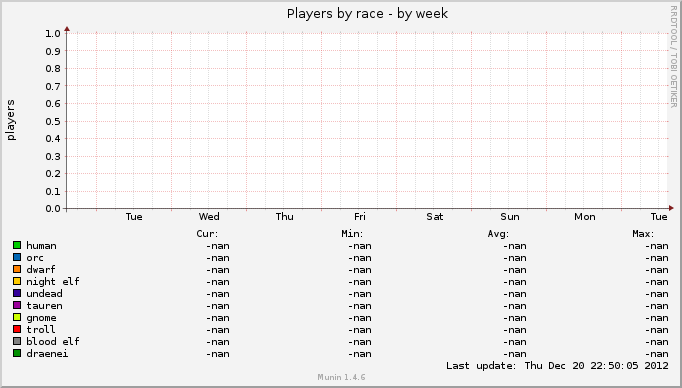682x388 pixels.
Task: Click the 'Max:' column header
Action: pyautogui.click(x=643, y=234)
